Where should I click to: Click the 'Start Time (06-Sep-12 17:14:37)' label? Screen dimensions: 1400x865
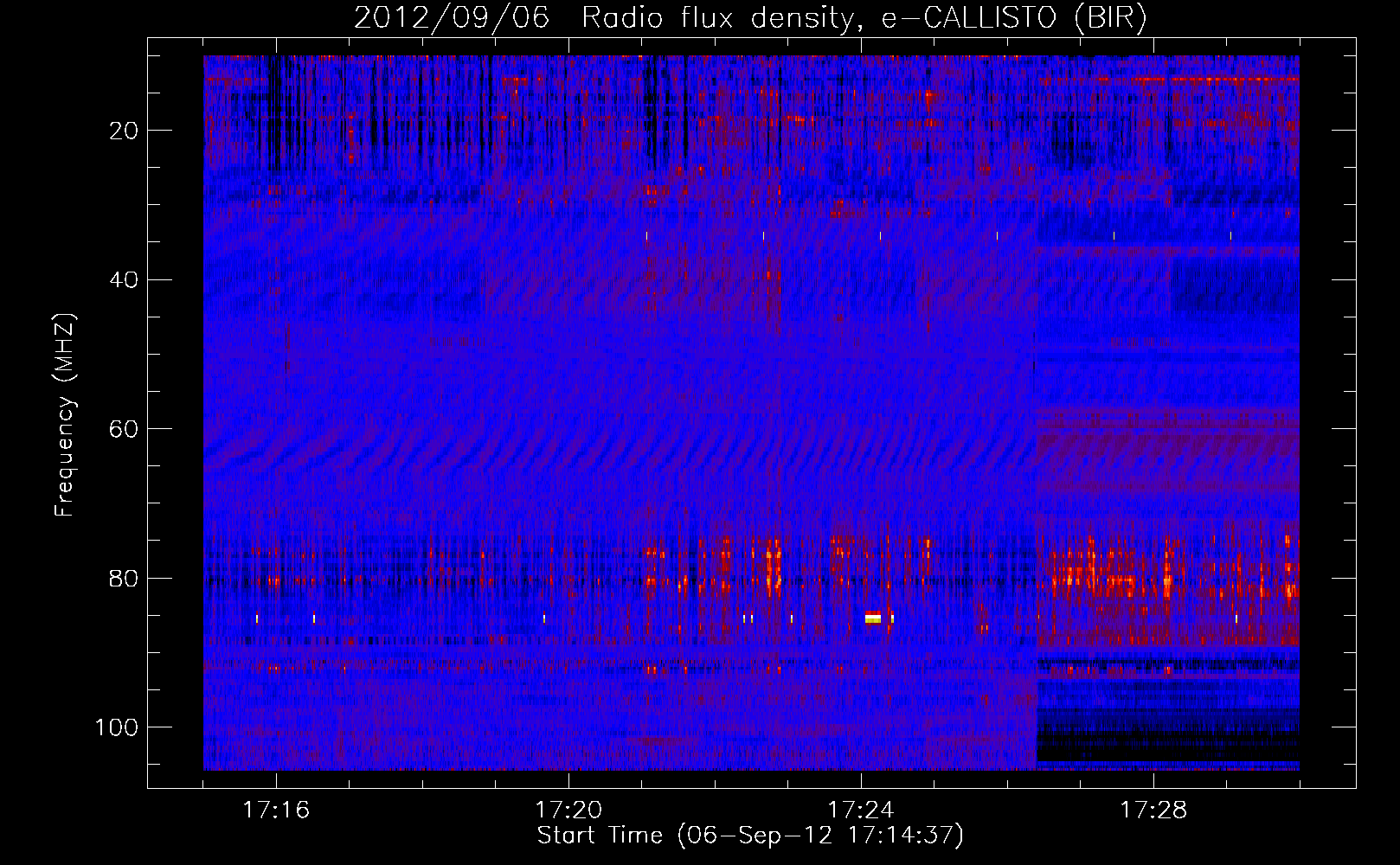pyautogui.click(x=750, y=836)
